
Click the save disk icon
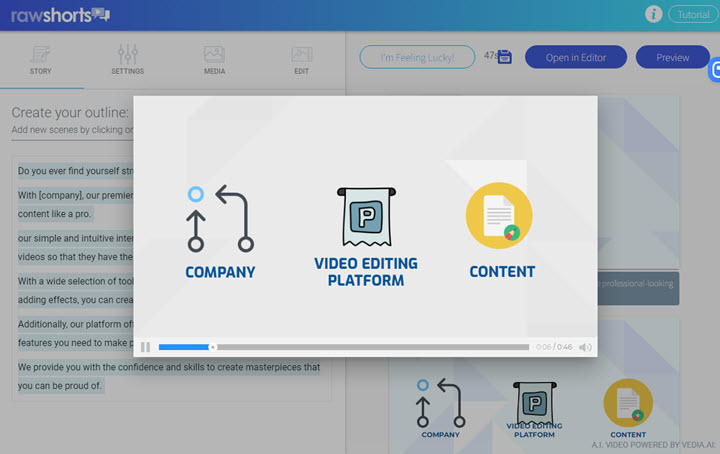pyautogui.click(x=505, y=57)
